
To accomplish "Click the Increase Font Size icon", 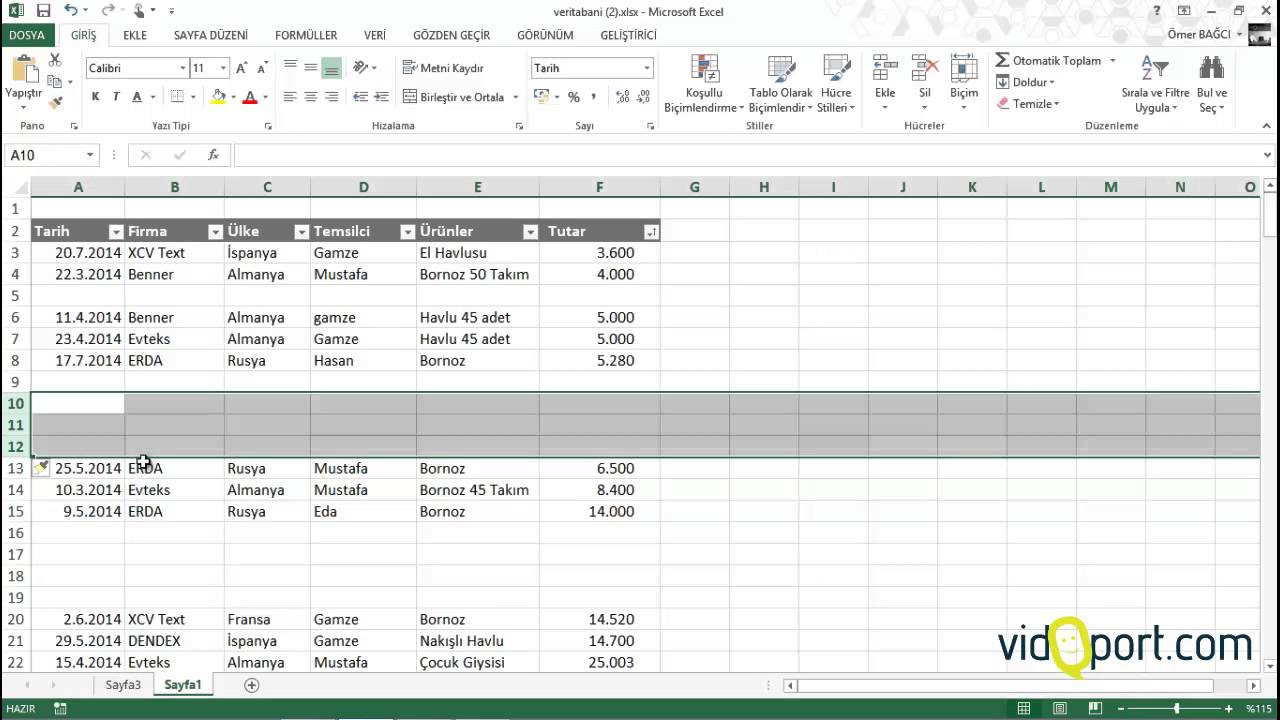I will click(241, 68).
